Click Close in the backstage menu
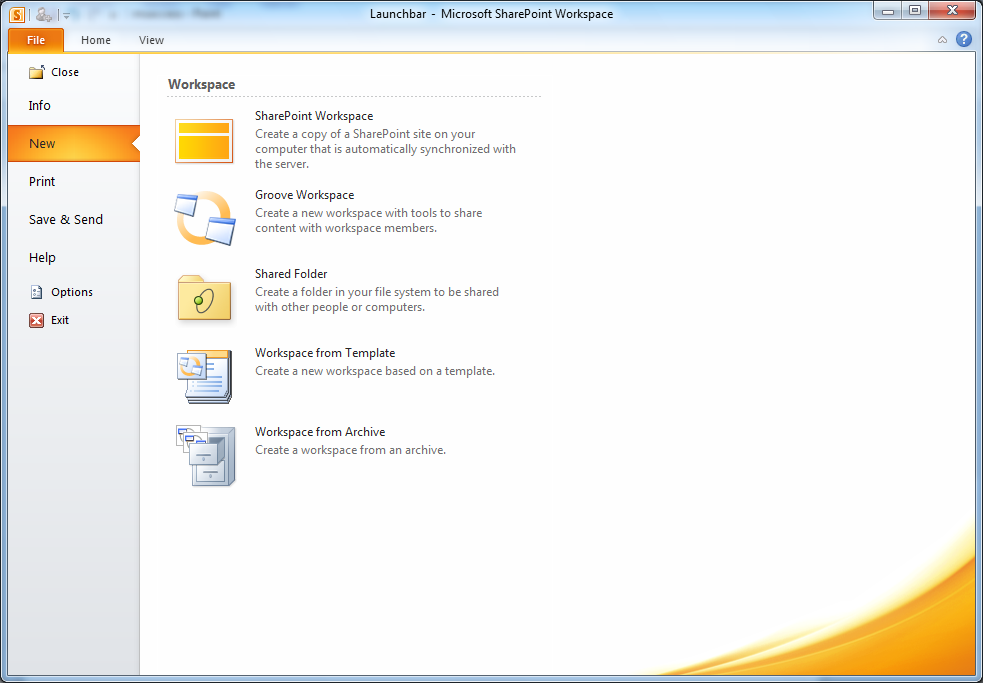Image resolution: width=983 pixels, height=683 pixels. pyautogui.click(x=64, y=72)
